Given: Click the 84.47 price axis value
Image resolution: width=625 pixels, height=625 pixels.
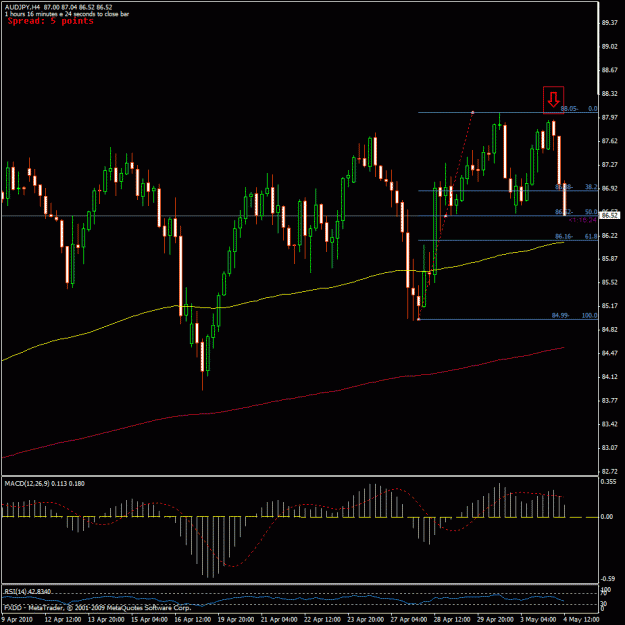Looking at the screenshot, I should pyautogui.click(x=609, y=353).
